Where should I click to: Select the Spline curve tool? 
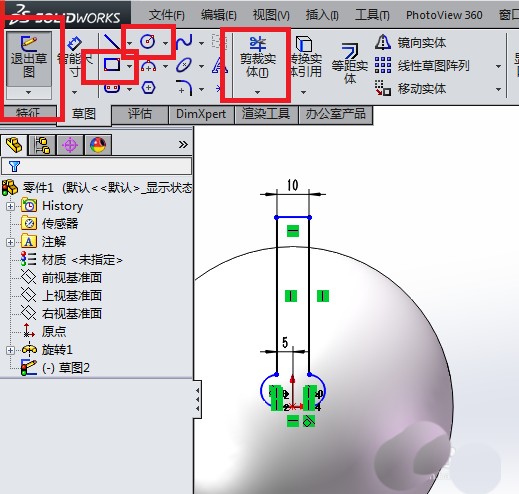184,42
